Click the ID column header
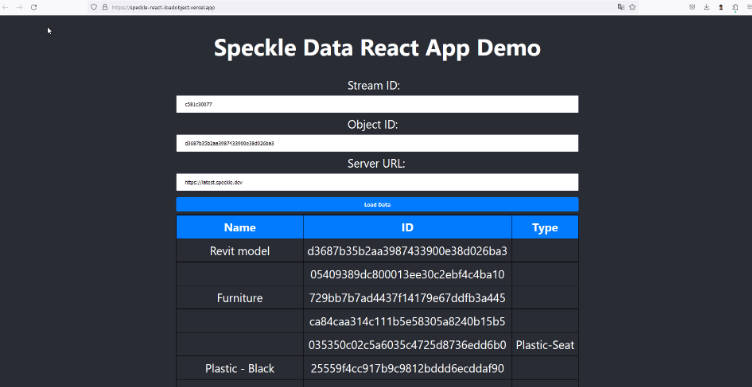The width and height of the screenshot is (752, 387). (407, 227)
